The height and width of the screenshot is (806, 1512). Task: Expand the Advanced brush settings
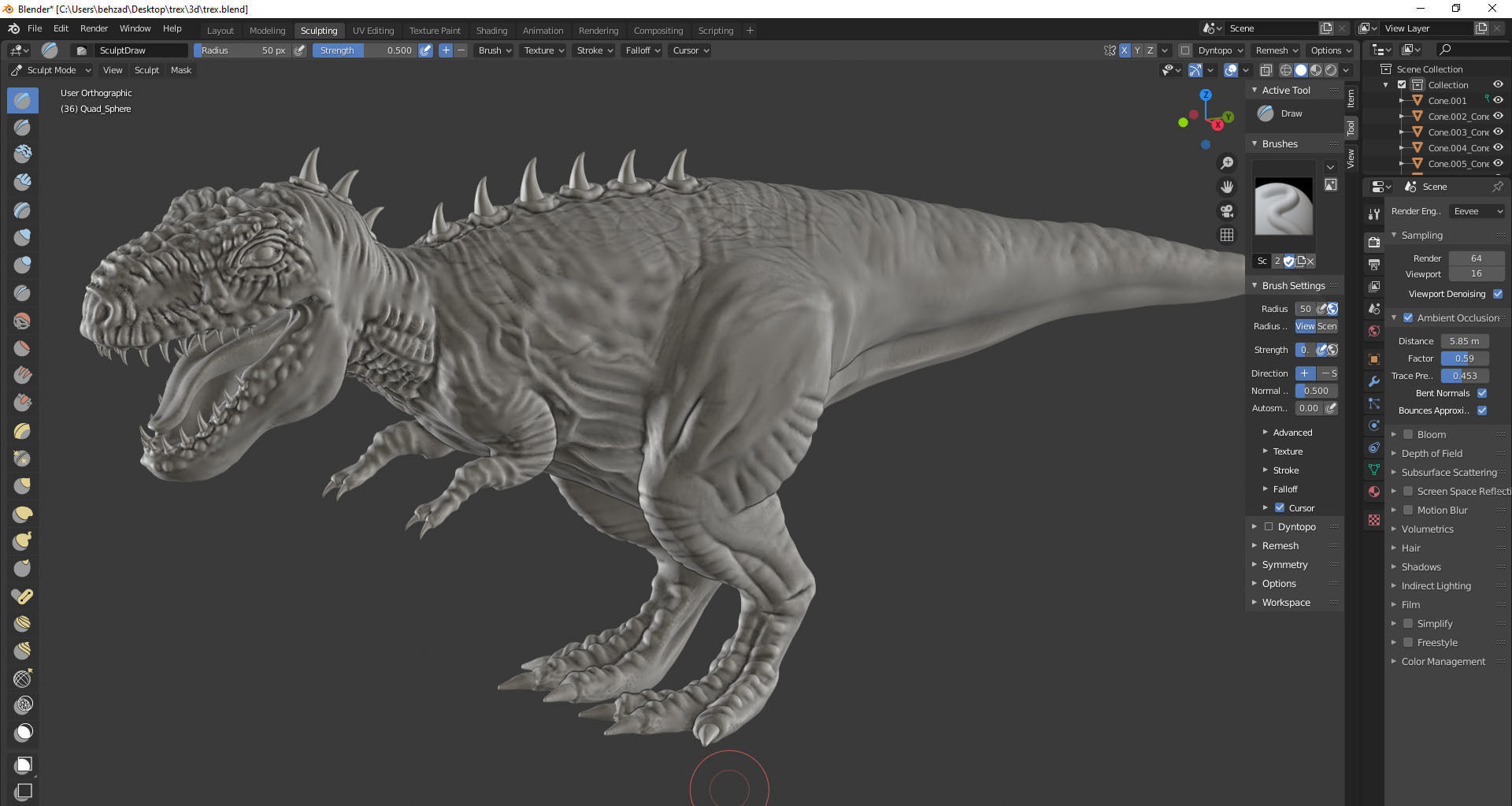(x=1292, y=433)
